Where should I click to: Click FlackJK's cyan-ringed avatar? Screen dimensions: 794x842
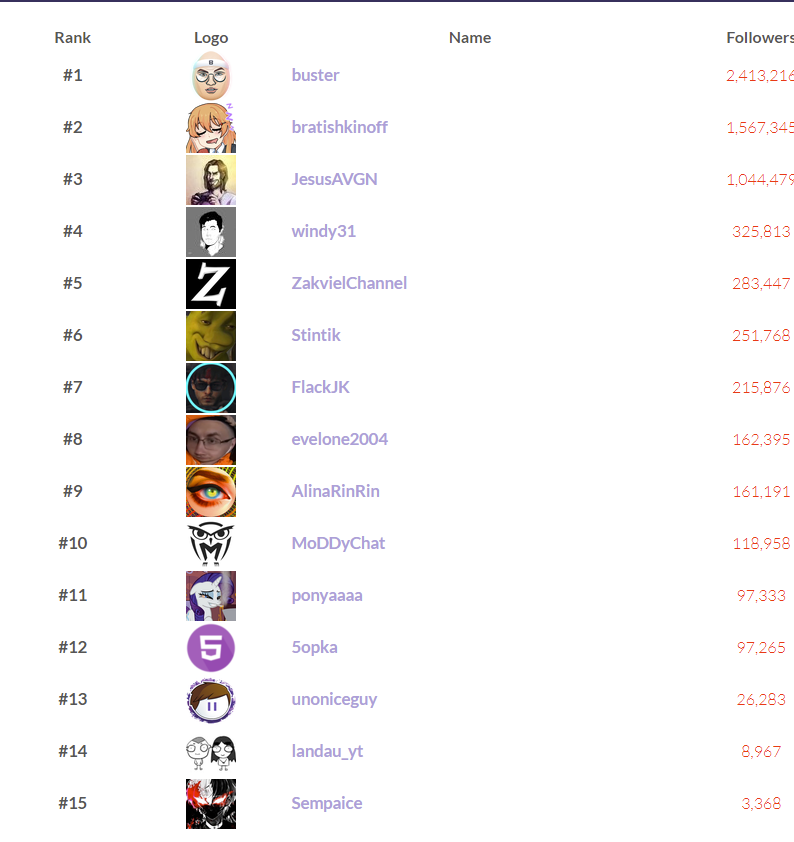(x=211, y=388)
